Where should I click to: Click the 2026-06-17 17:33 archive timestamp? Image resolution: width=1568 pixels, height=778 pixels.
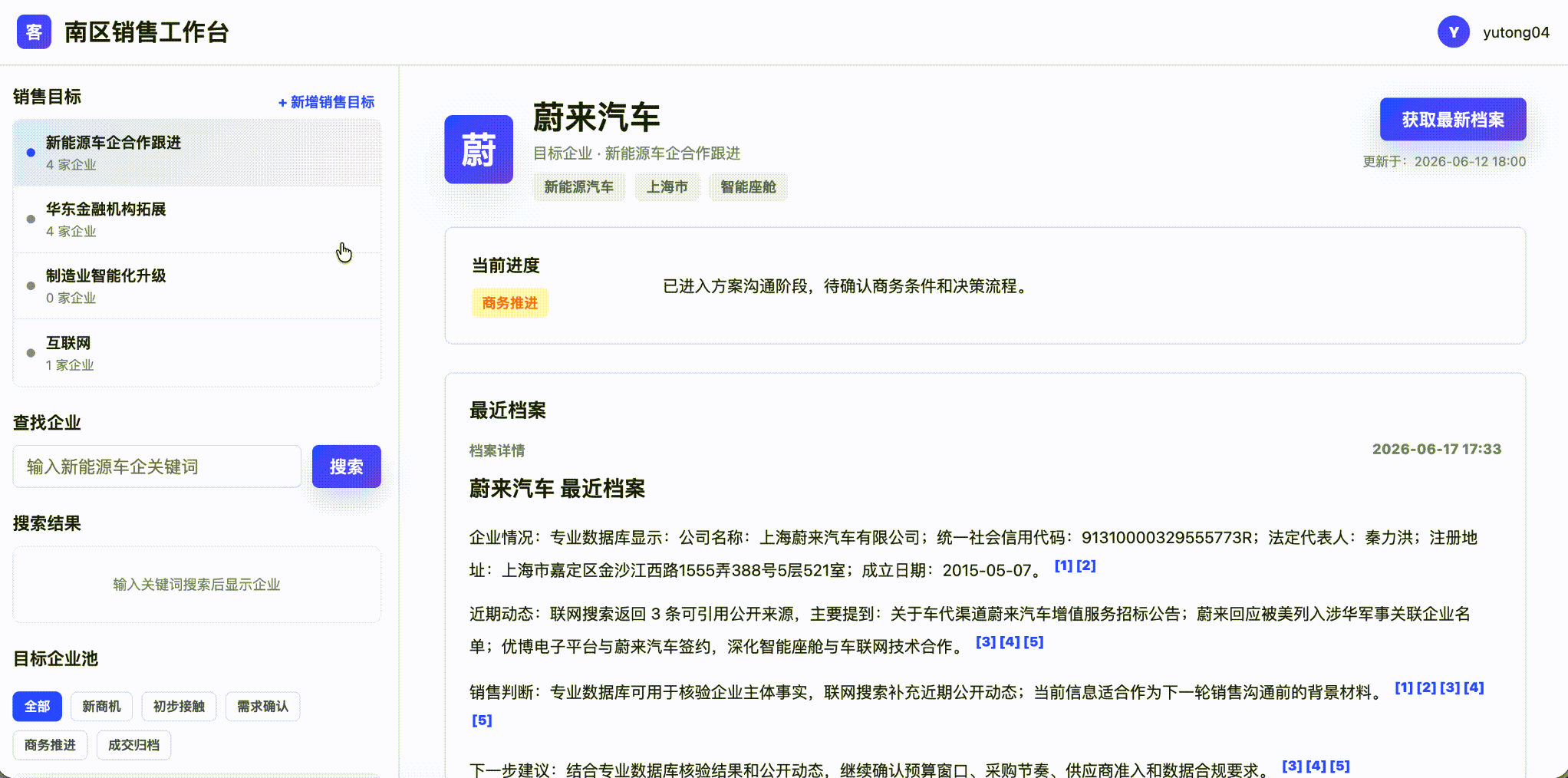tap(1437, 449)
